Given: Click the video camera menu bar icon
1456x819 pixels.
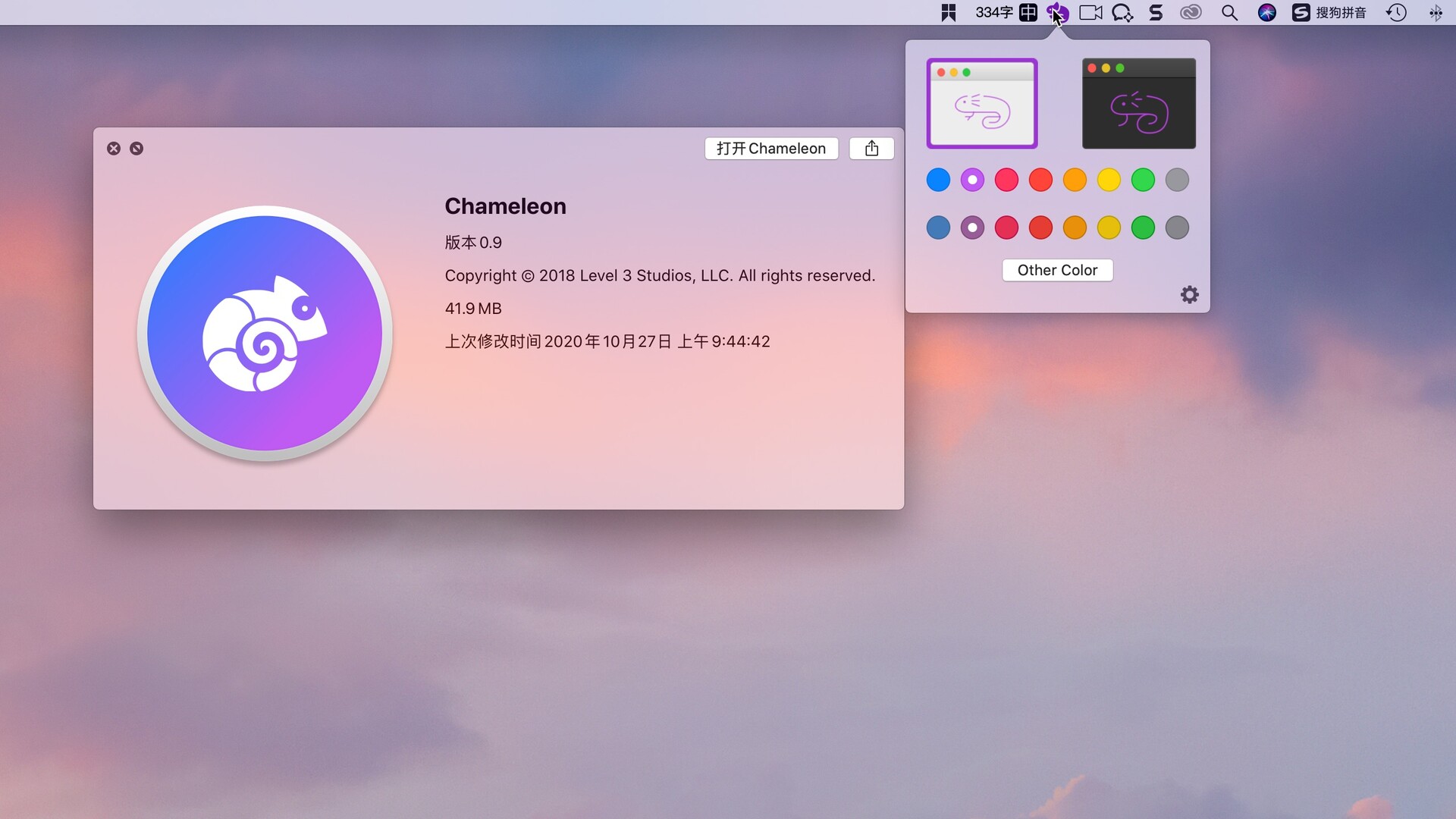Looking at the screenshot, I should [1090, 13].
